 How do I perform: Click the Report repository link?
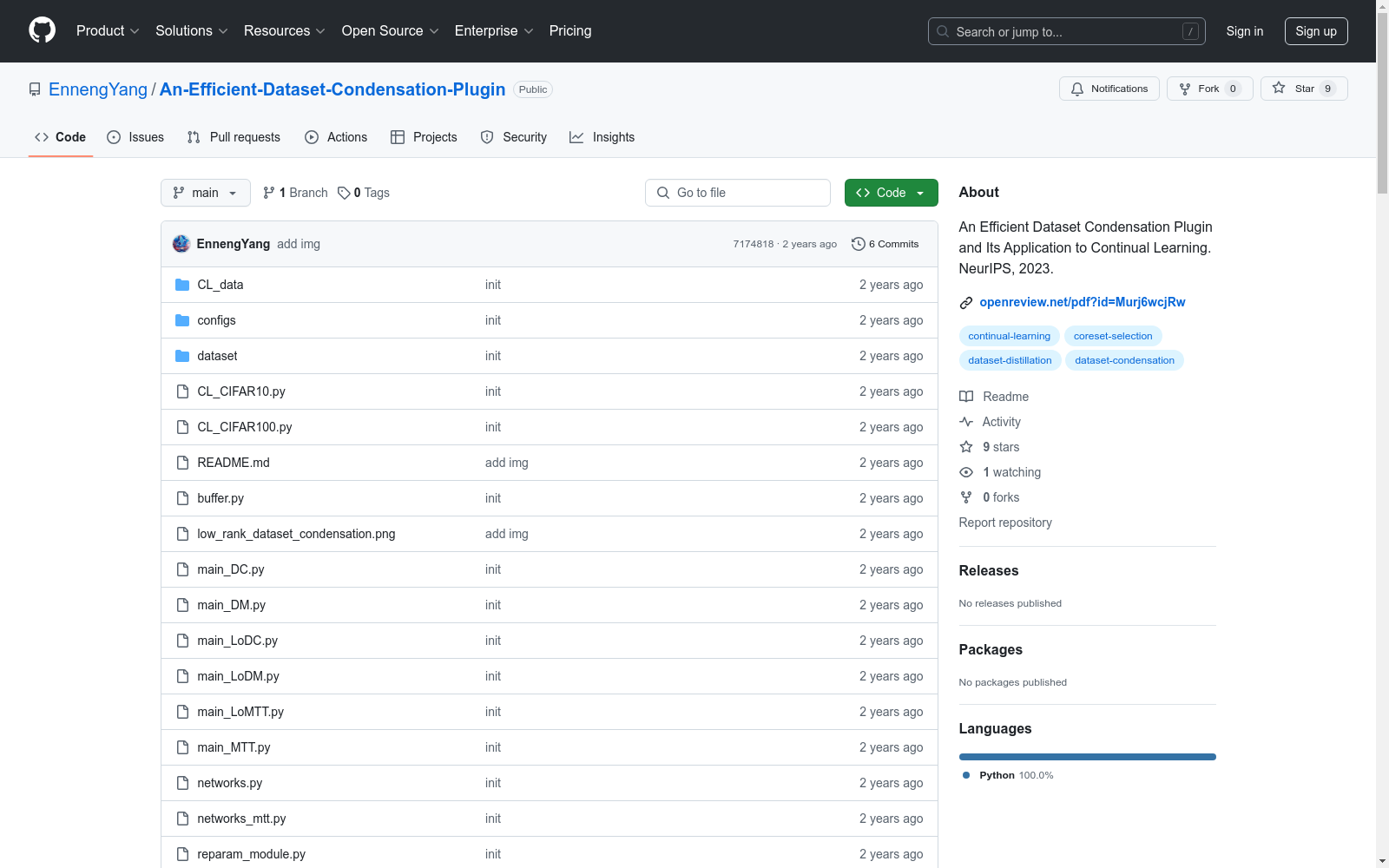click(1005, 523)
